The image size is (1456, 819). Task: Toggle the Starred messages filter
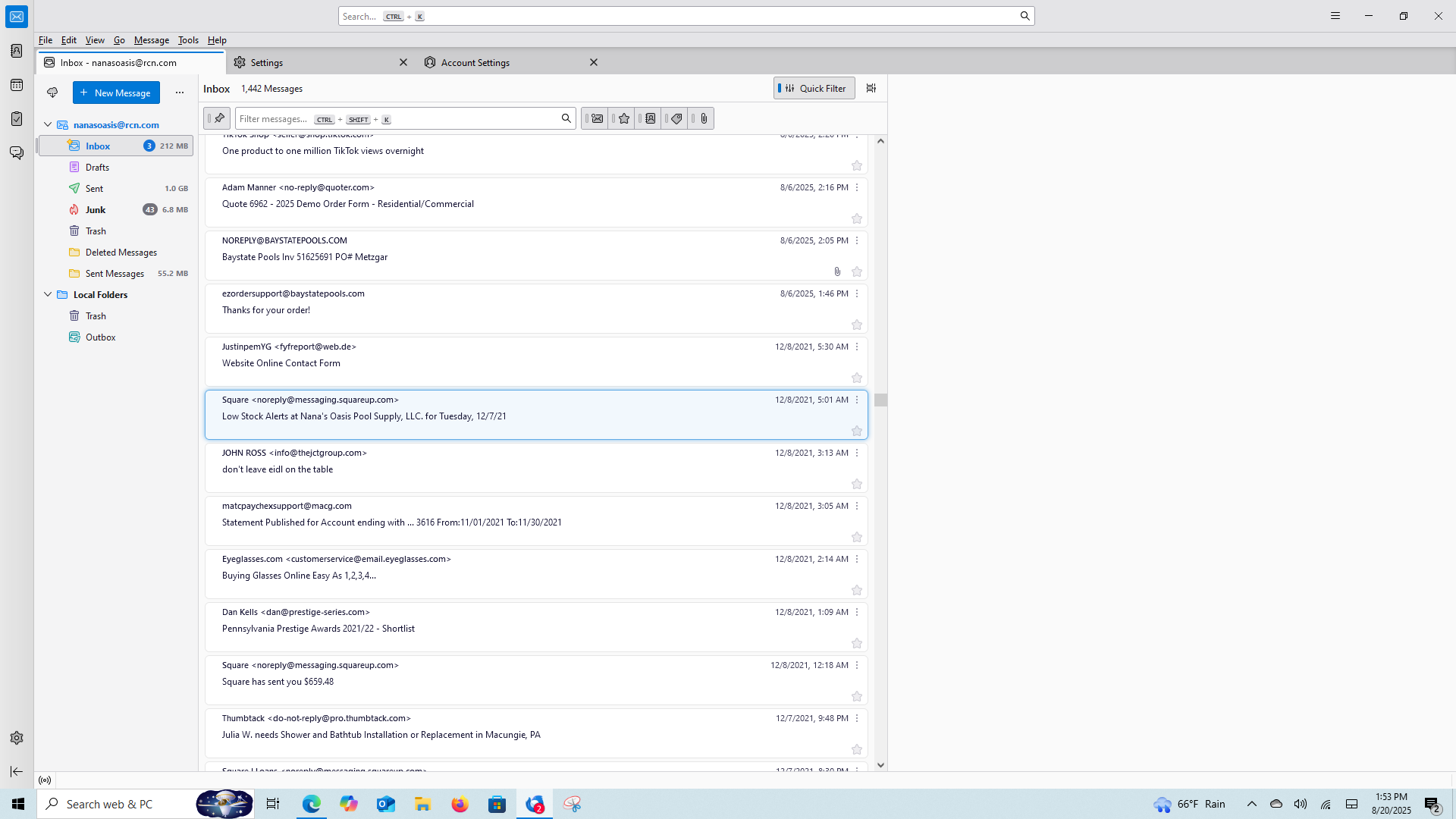coord(623,118)
